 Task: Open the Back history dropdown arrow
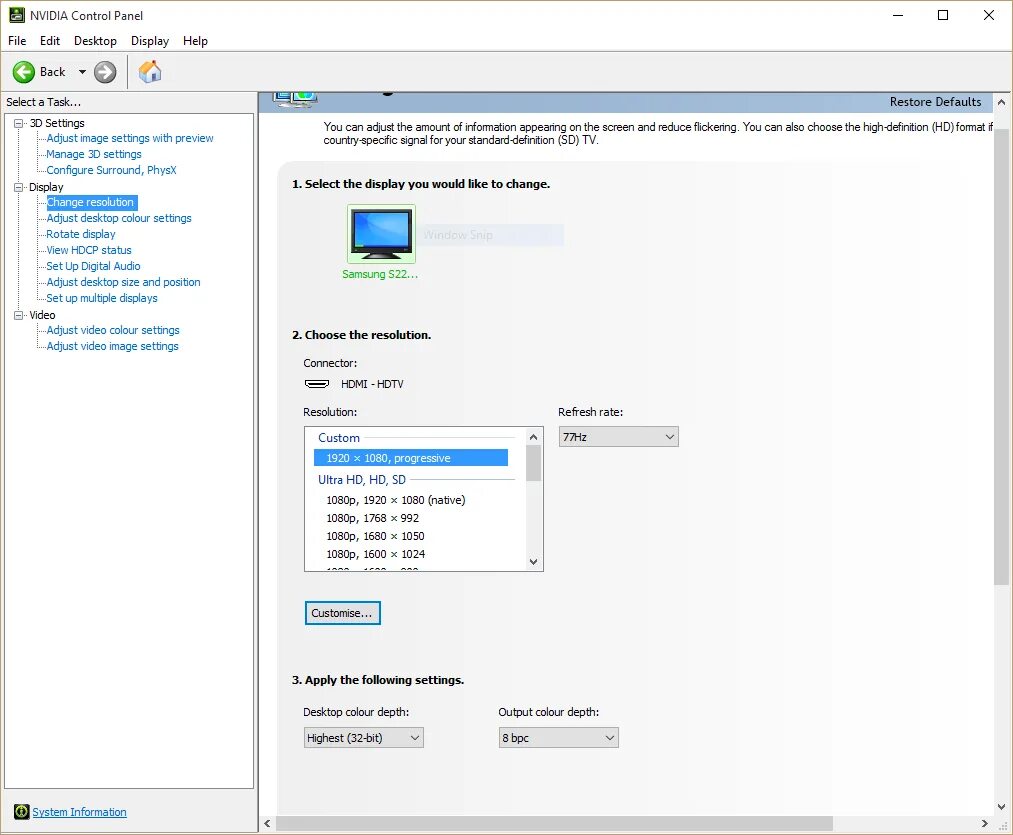[82, 72]
